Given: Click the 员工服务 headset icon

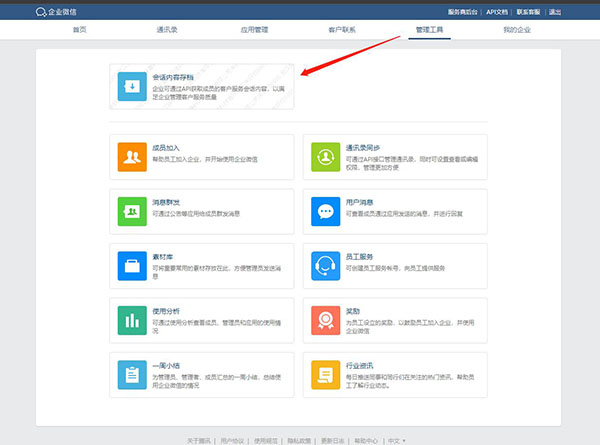Looking at the screenshot, I should (x=326, y=266).
